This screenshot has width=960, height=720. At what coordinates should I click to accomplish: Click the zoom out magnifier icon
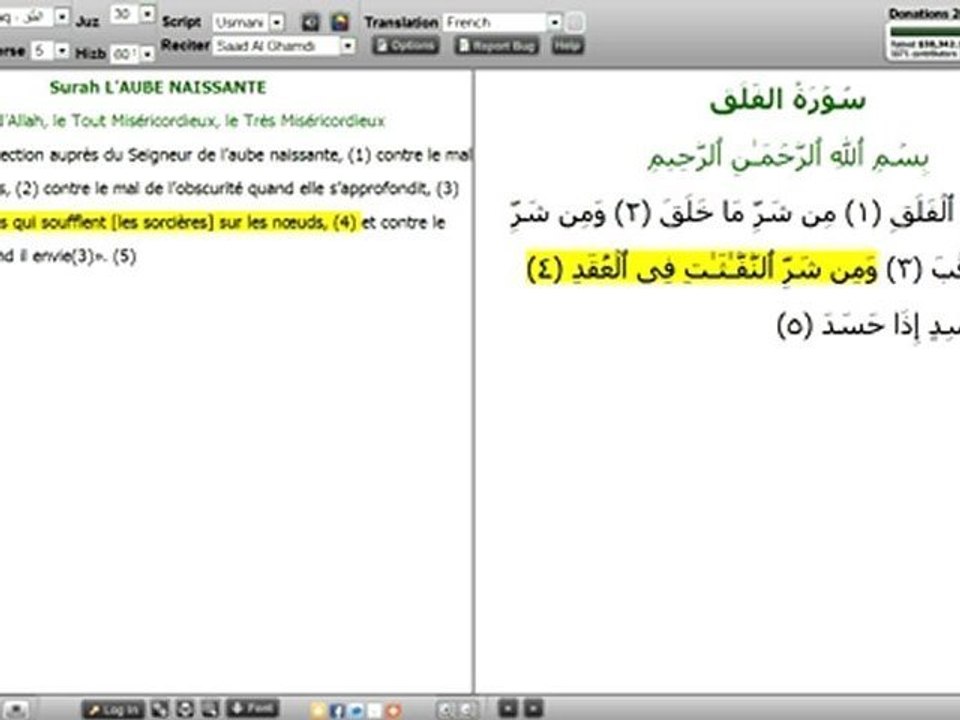[x=467, y=710]
